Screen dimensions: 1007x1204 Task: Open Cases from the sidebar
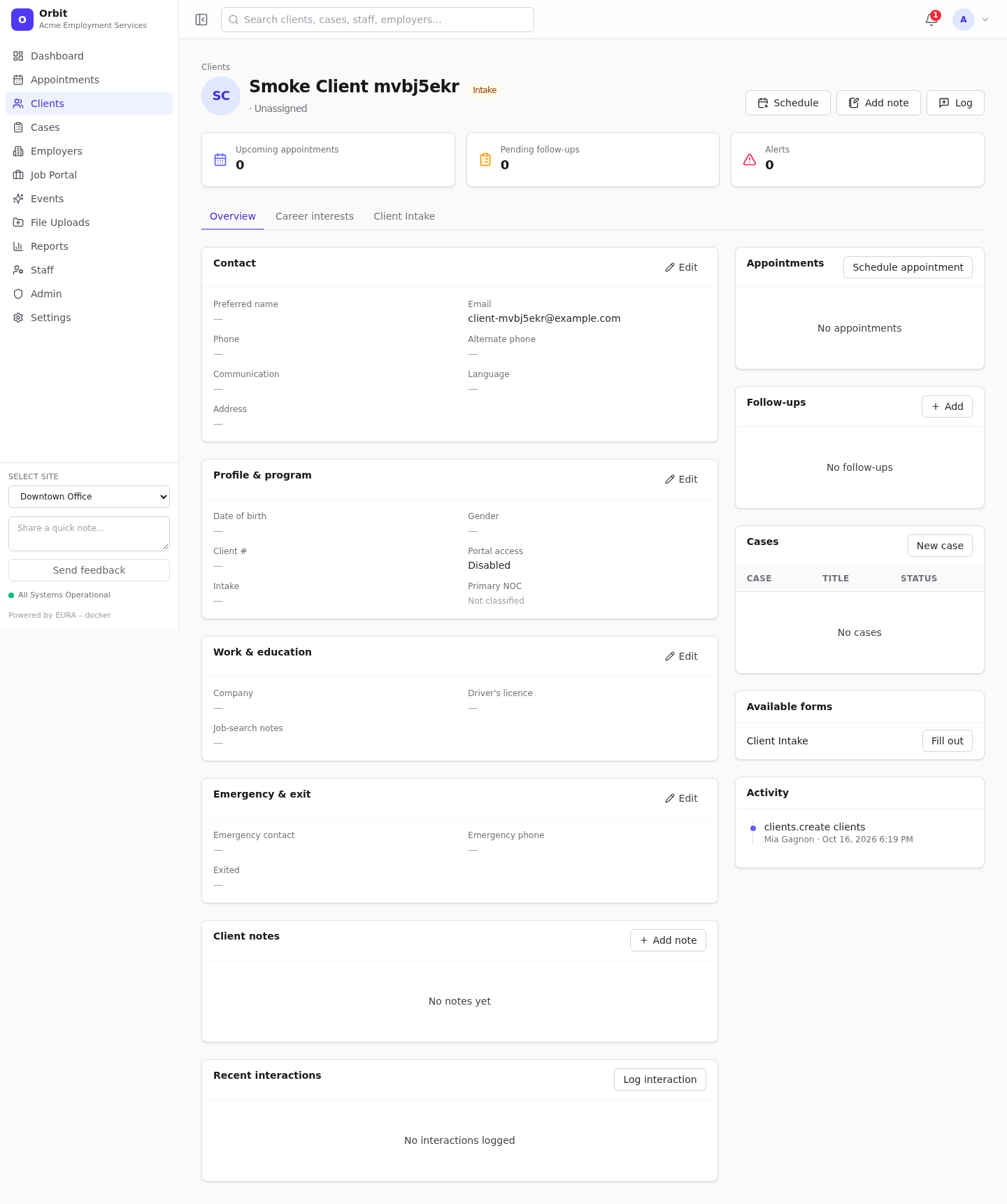[x=89, y=127]
